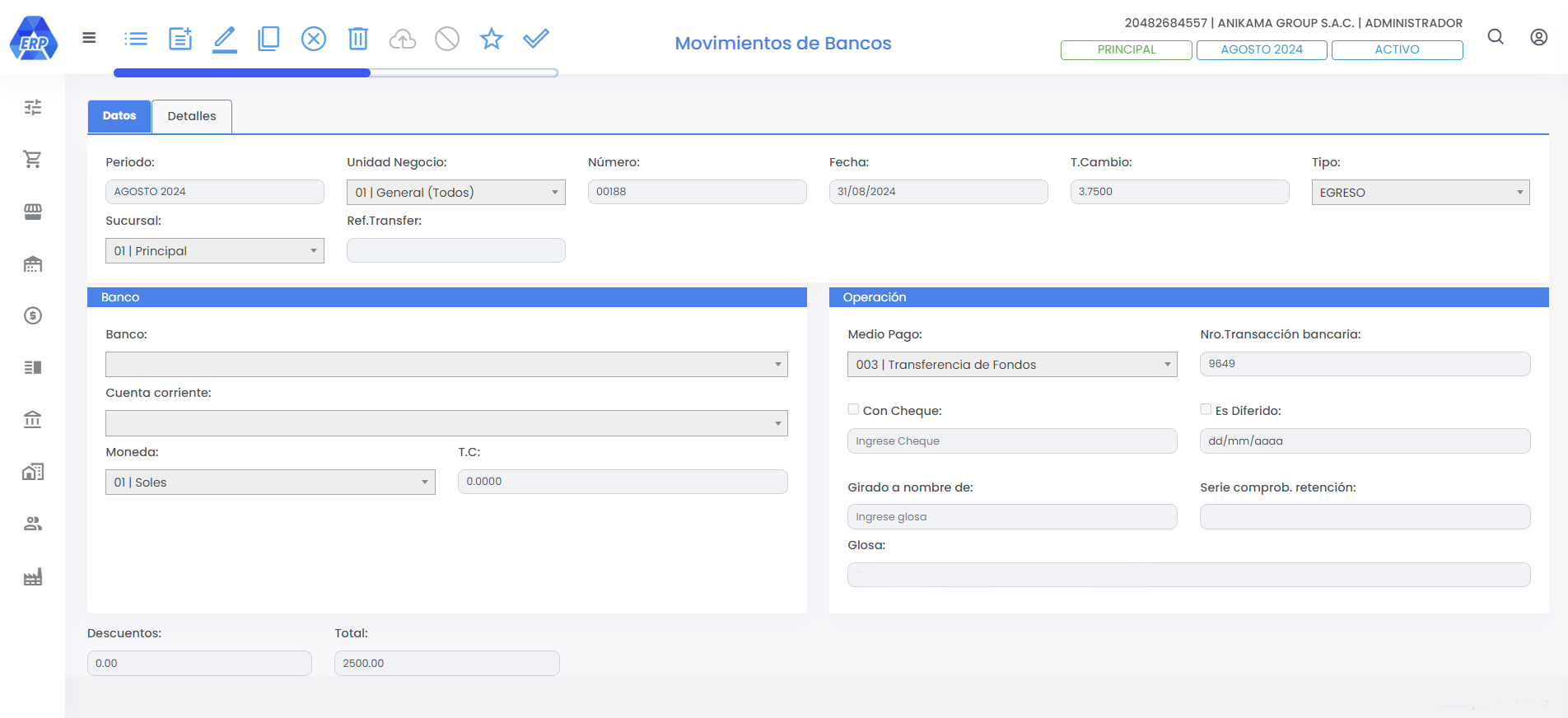Click the toolbar progress bar
The width and height of the screenshot is (1568, 718).
tap(336, 72)
